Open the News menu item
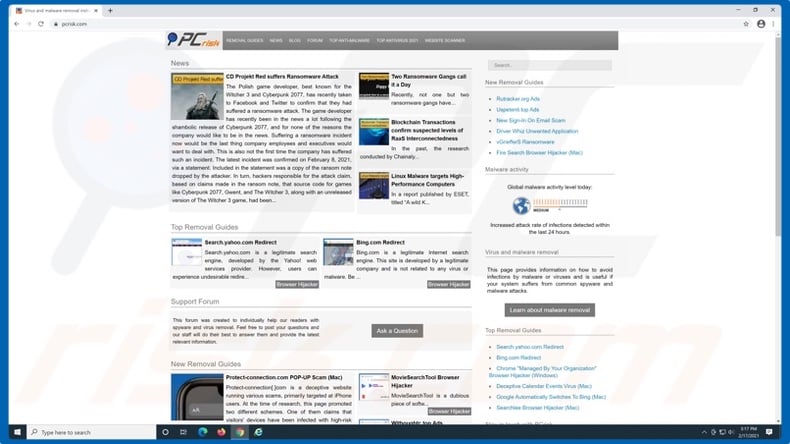The image size is (790, 444). [x=276, y=40]
